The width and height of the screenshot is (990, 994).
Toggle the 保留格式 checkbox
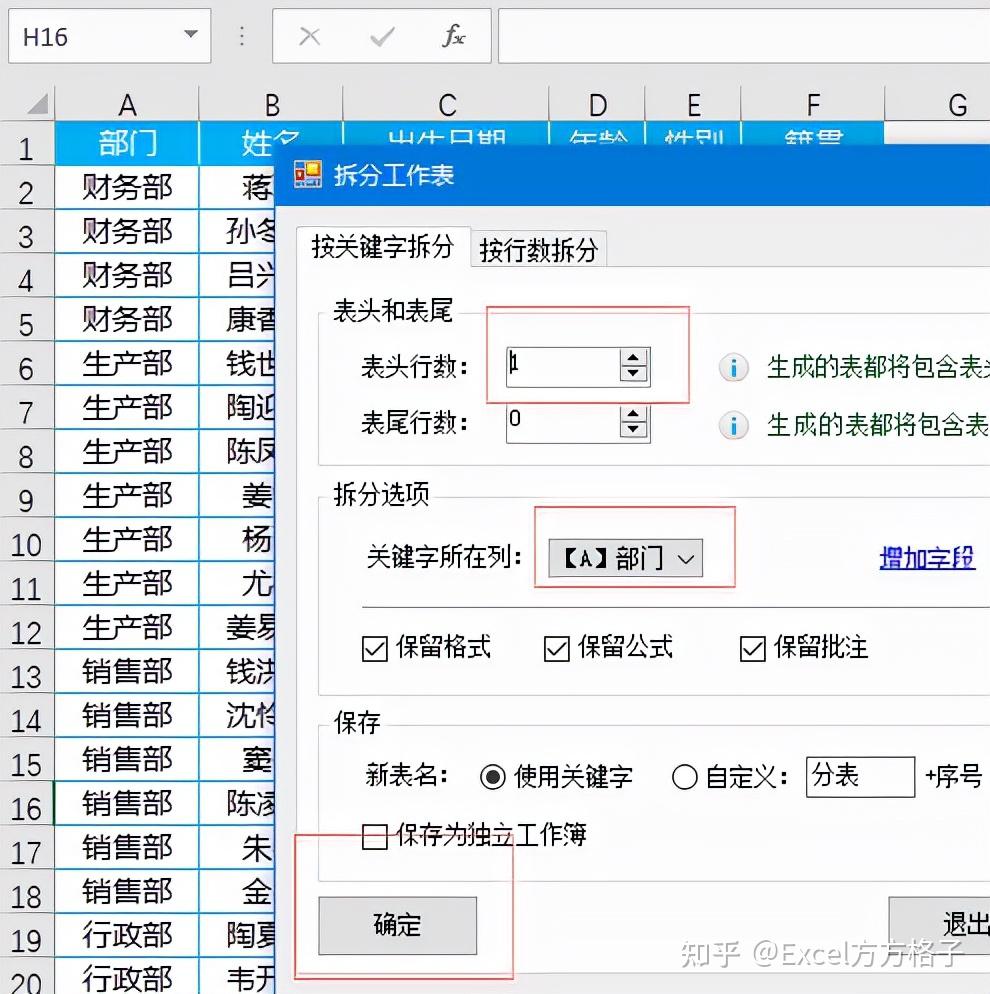(x=374, y=648)
